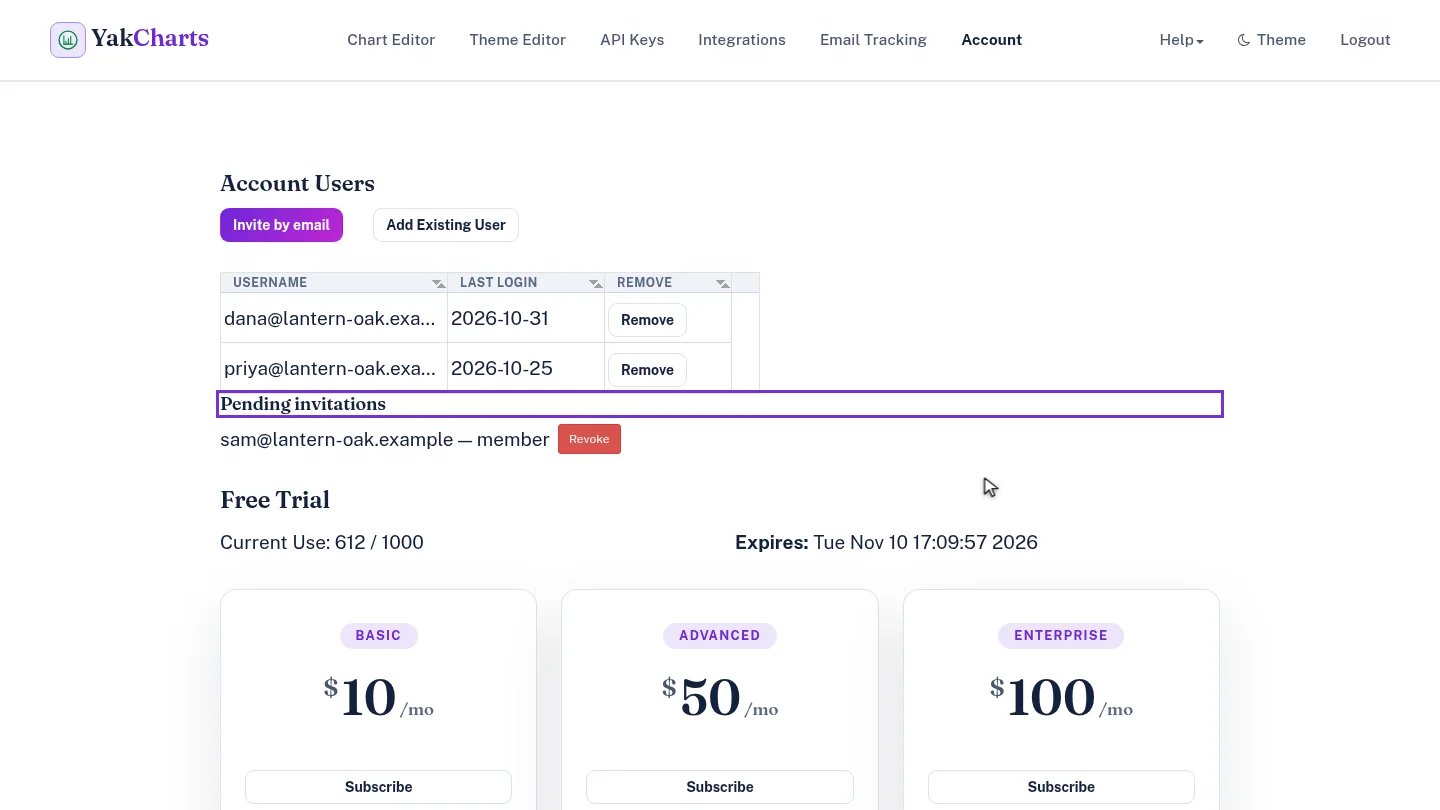Screen dimensions: 1440x810
Task: Click the Invite by email button
Action: [281, 225]
